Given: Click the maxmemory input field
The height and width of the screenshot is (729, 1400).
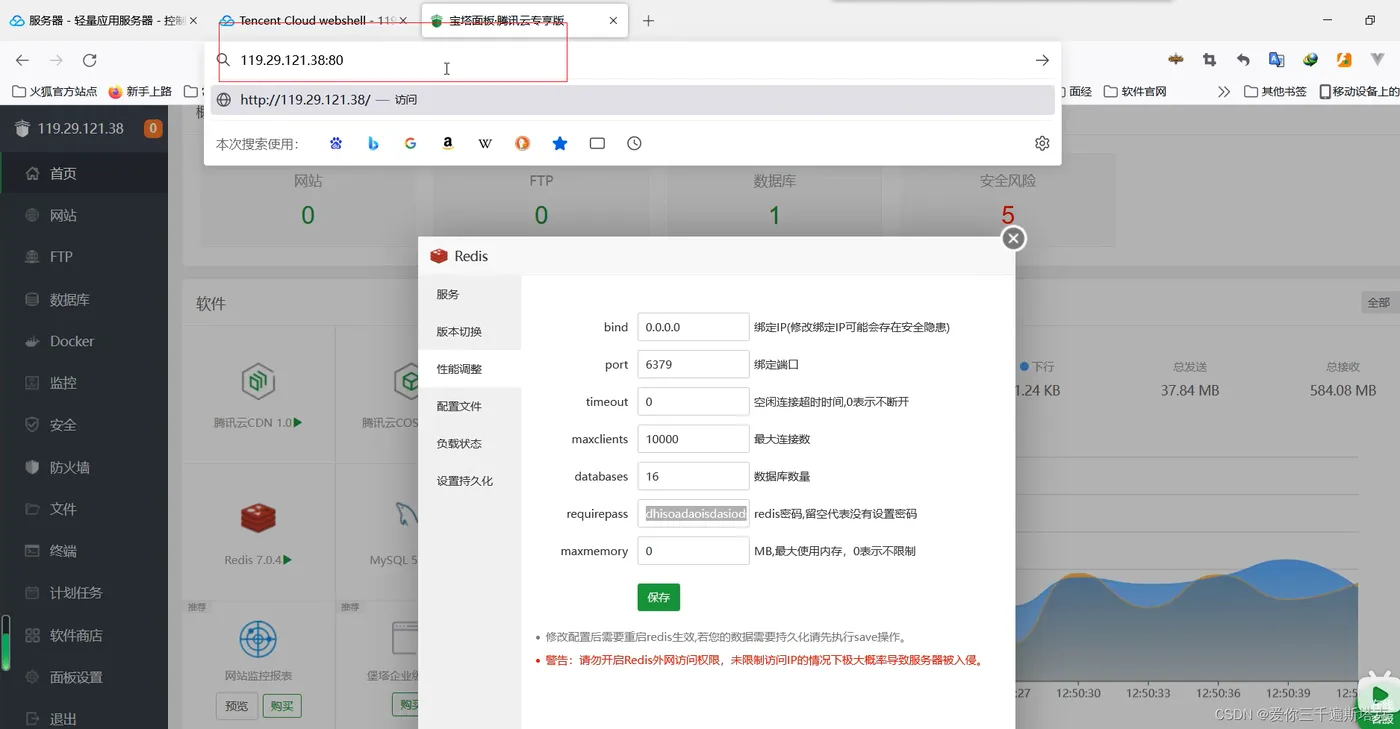Looking at the screenshot, I should coord(693,551).
